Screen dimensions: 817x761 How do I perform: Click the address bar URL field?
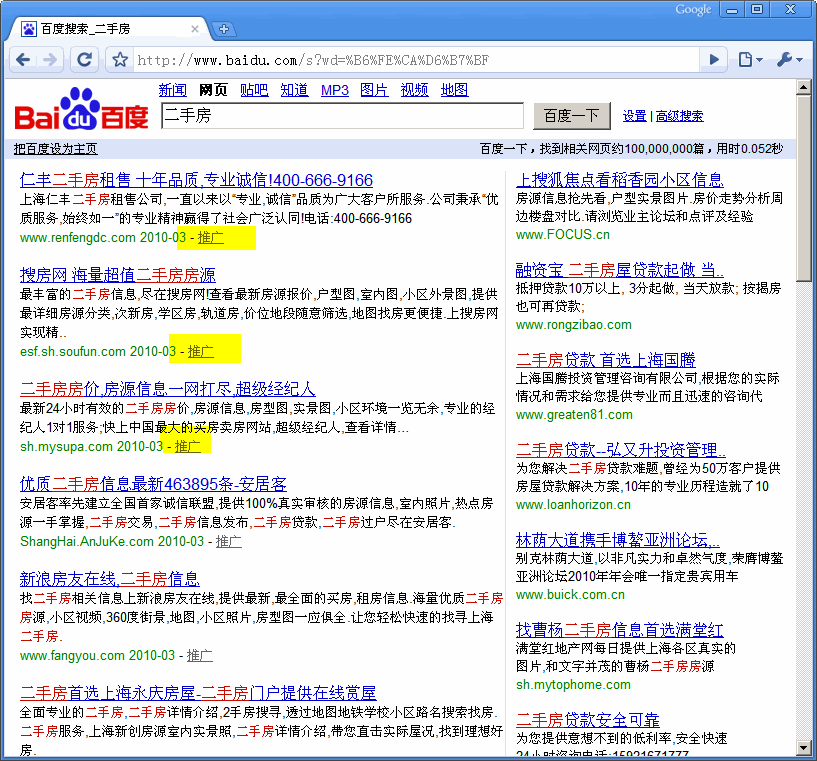tap(416, 60)
